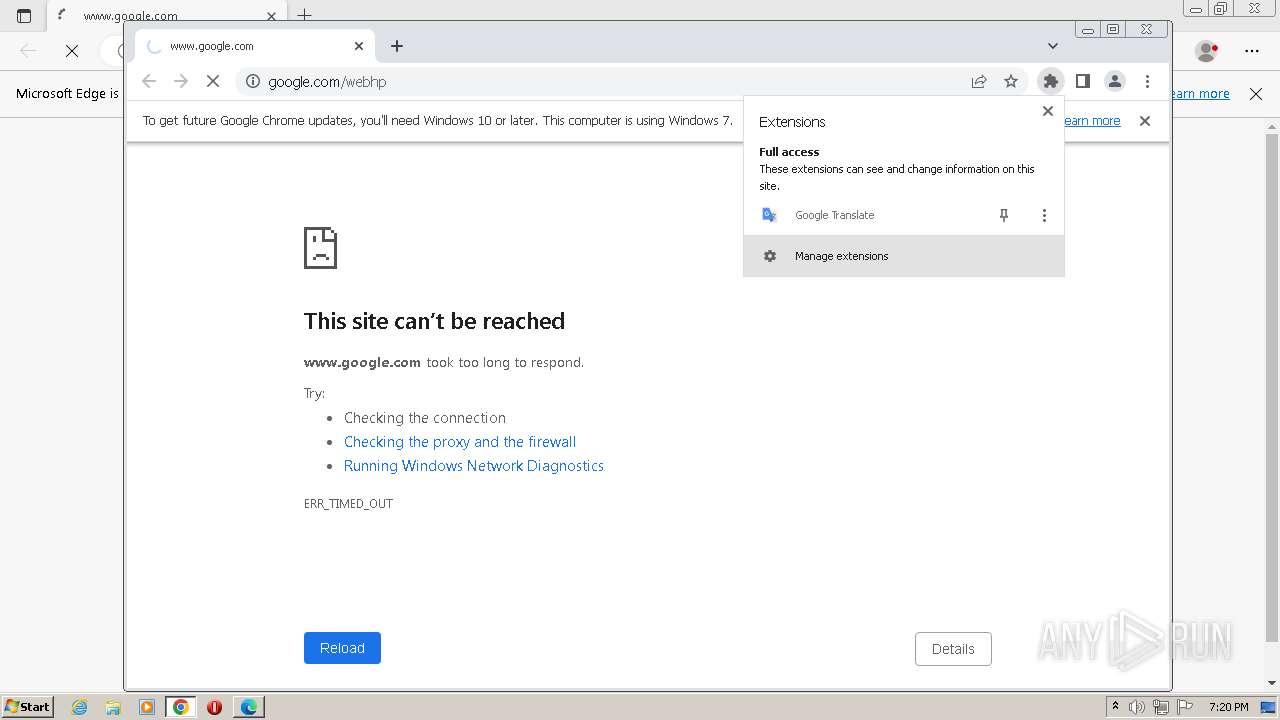Switch to Chrome taskbar icon

point(181,707)
